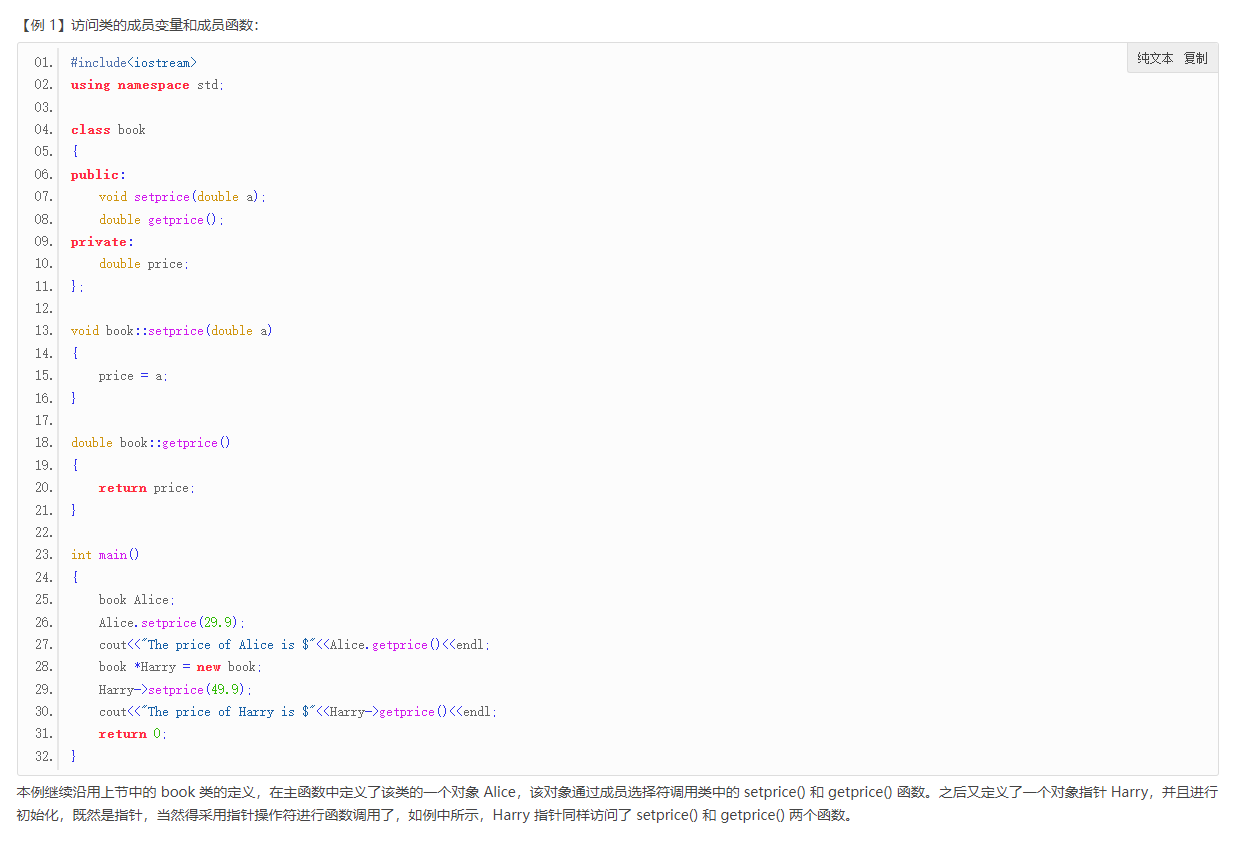Click 'double getprice();' declaration line
Image resolution: width=1251 pixels, height=846 pixels.
(x=162, y=220)
